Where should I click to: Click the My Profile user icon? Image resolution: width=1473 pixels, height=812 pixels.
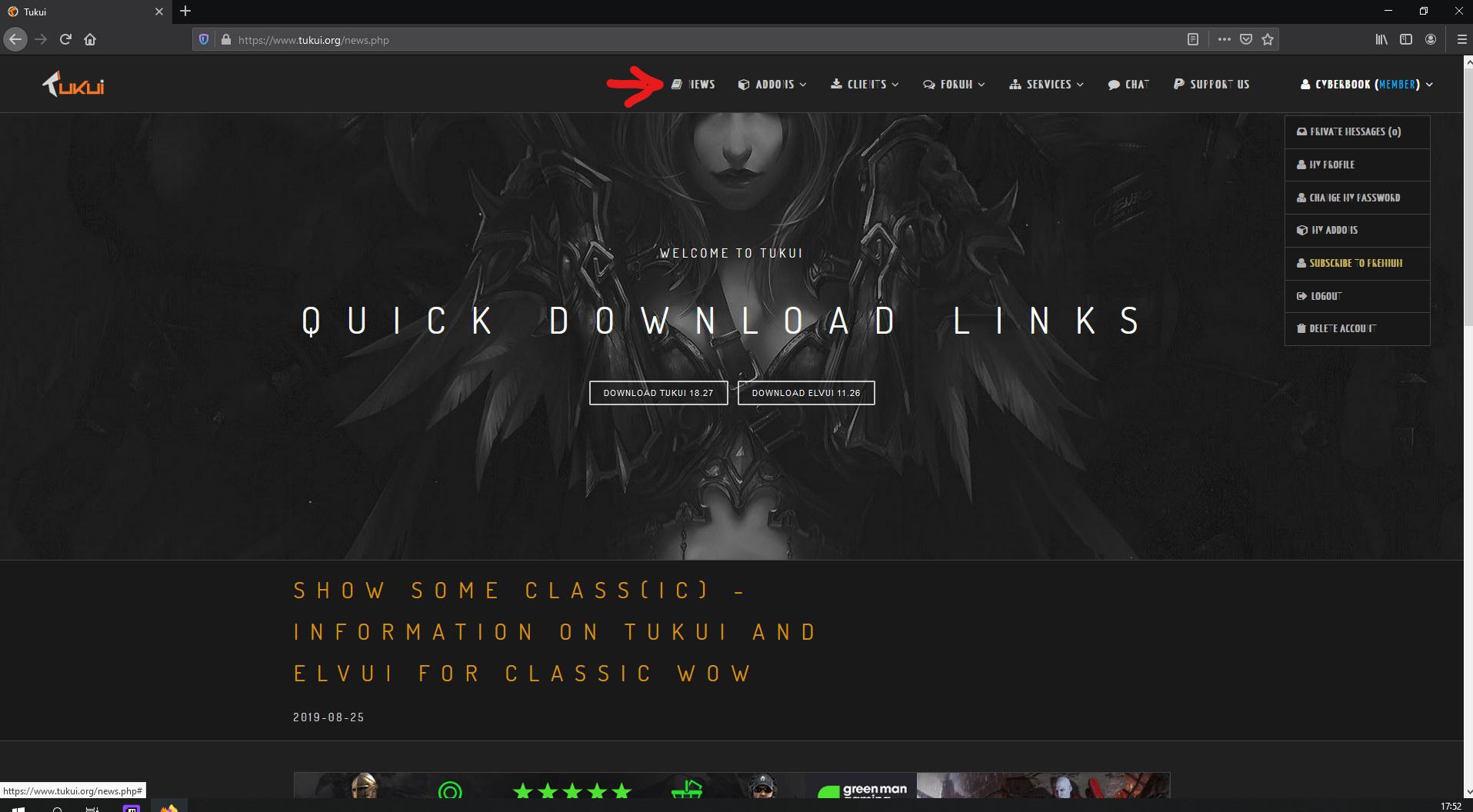pos(1301,165)
